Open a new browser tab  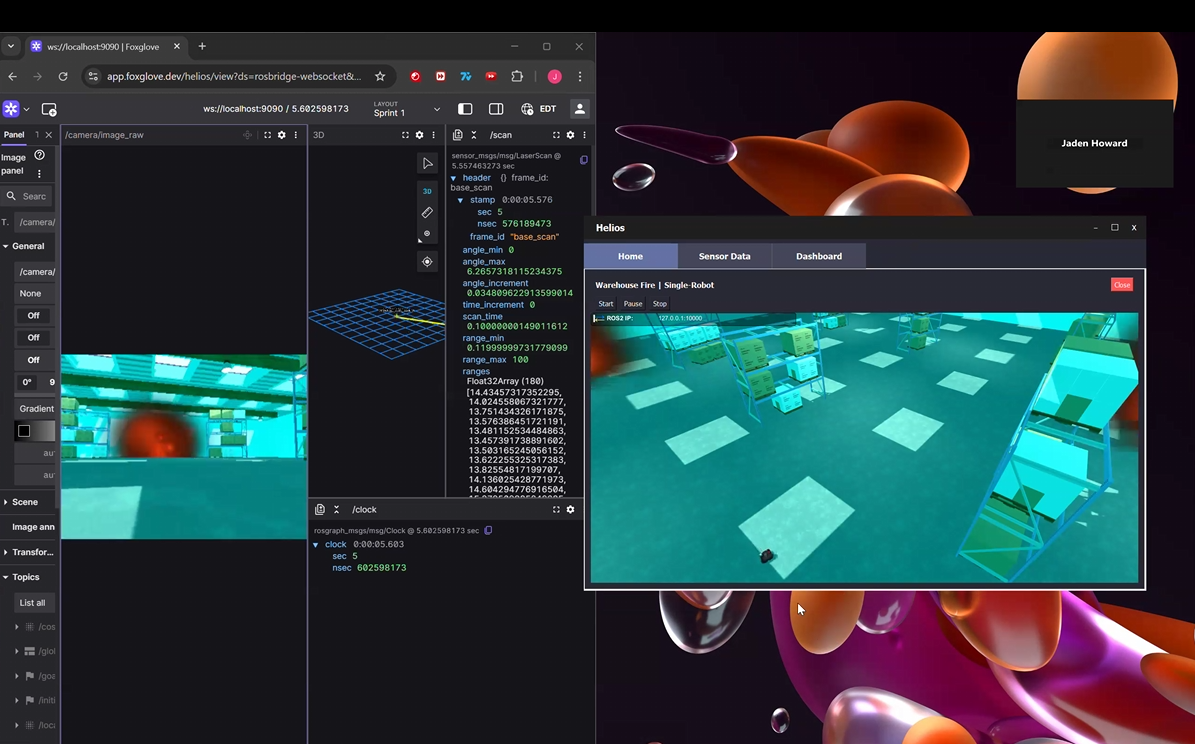[202, 46]
